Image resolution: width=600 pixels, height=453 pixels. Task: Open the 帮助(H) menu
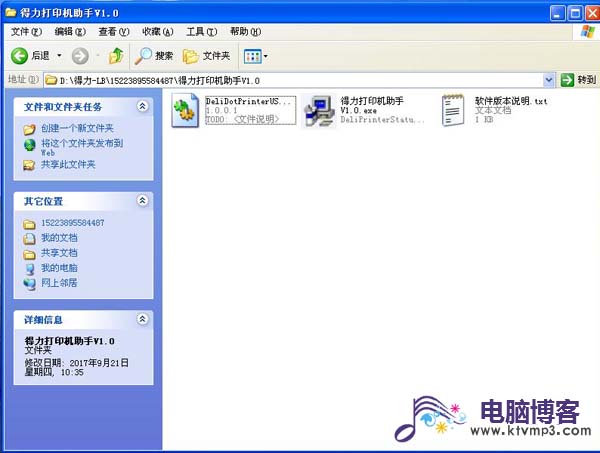245,31
